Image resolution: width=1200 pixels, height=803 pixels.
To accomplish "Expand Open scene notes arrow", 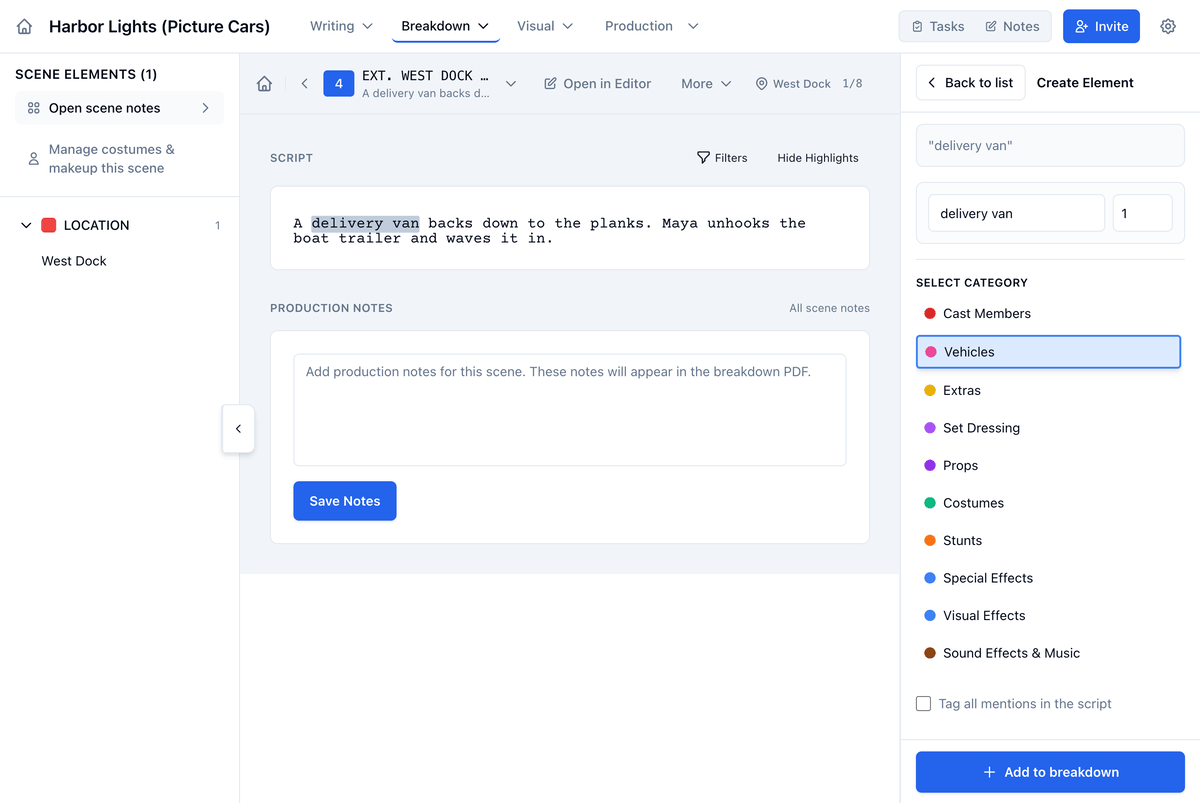I will click(206, 108).
